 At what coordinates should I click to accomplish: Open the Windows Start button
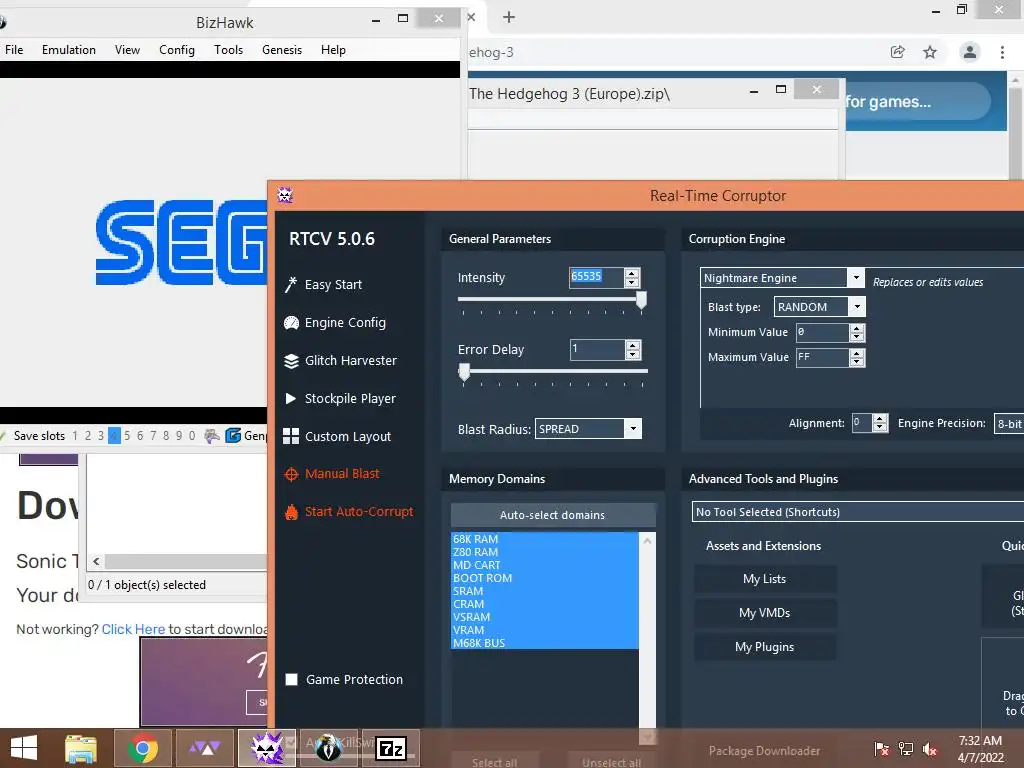(24, 748)
